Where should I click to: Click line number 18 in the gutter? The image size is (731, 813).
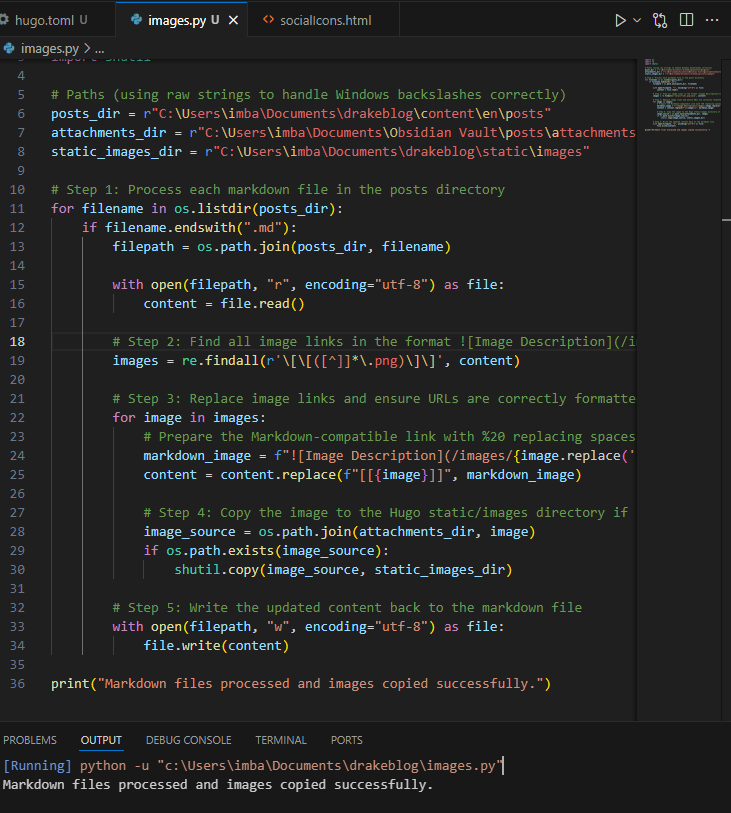point(16,341)
